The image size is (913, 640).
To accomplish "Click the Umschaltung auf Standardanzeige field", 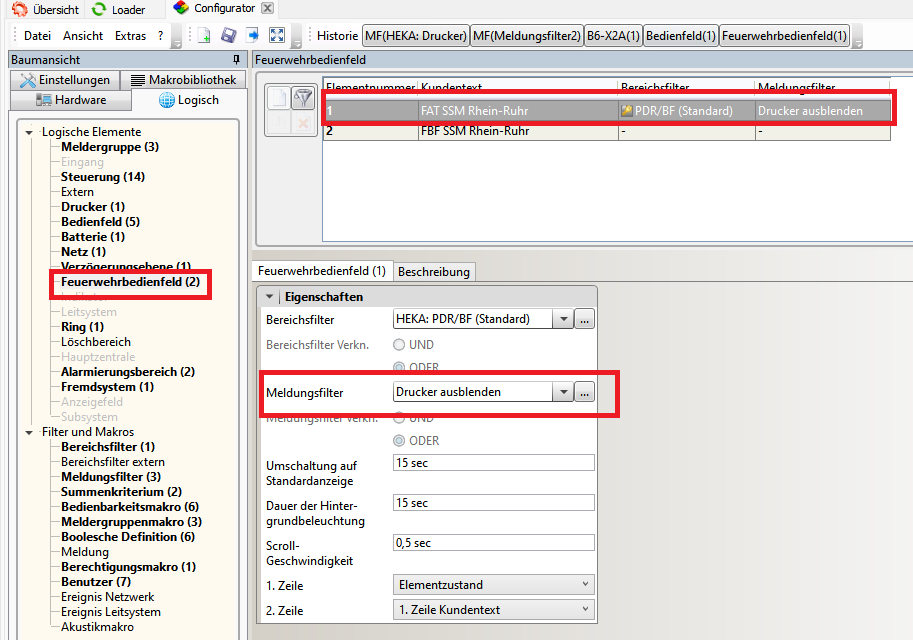I will tap(494, 463).
